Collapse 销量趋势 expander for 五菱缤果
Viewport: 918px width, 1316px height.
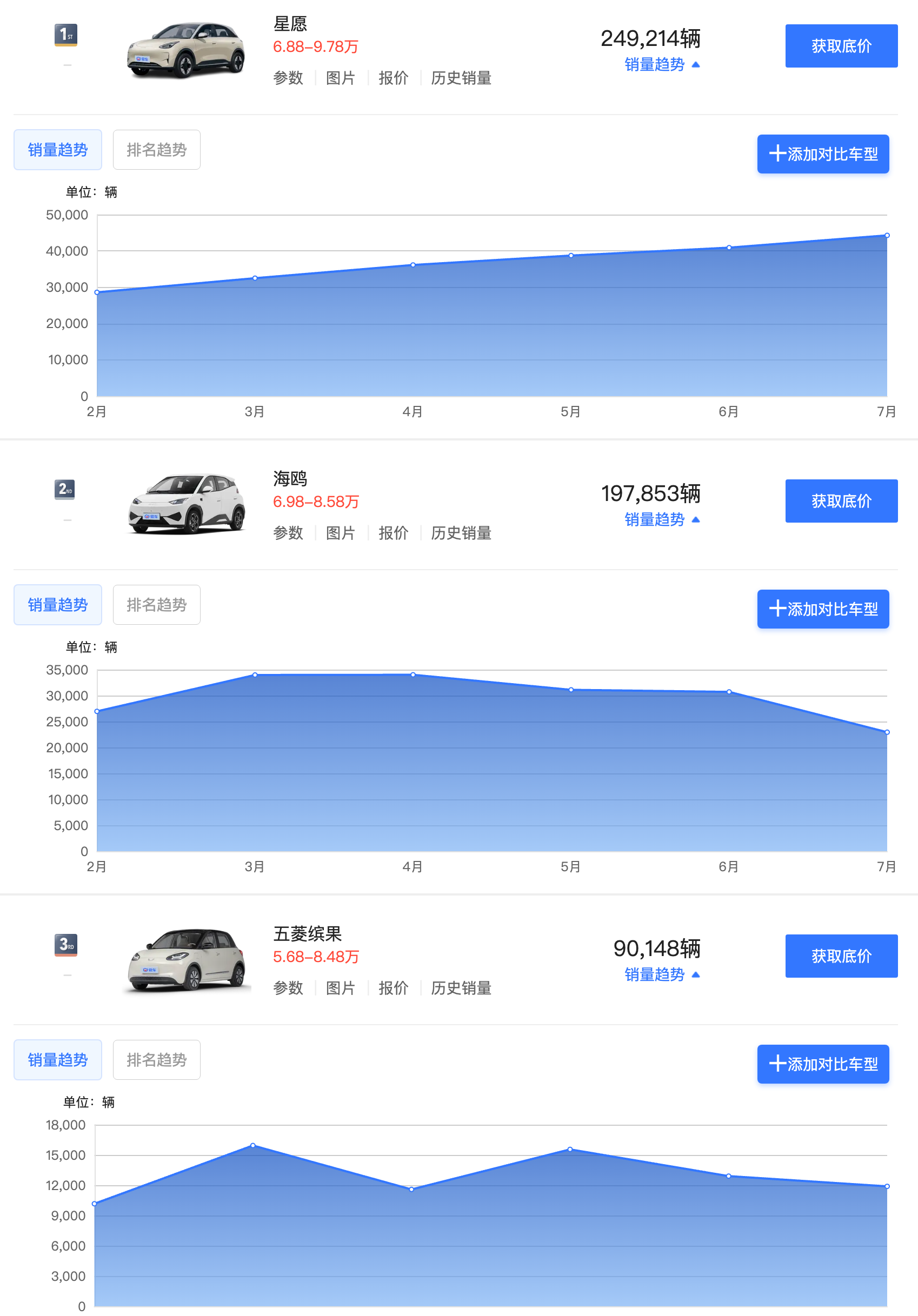(x=662, y=975)
